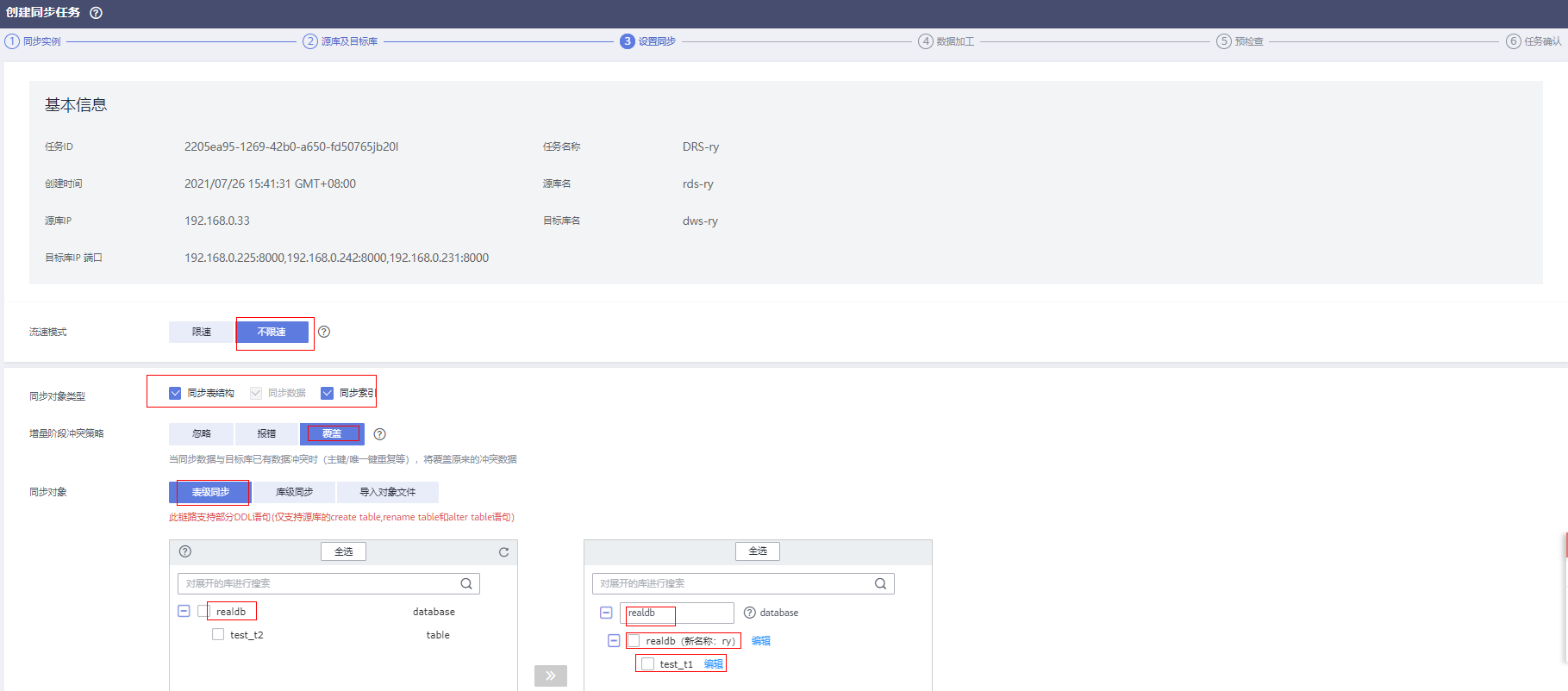Toggle 同步数据 checkbox
The width and height of the screenshot is (1568, 691).
click(x=256, y=393)
